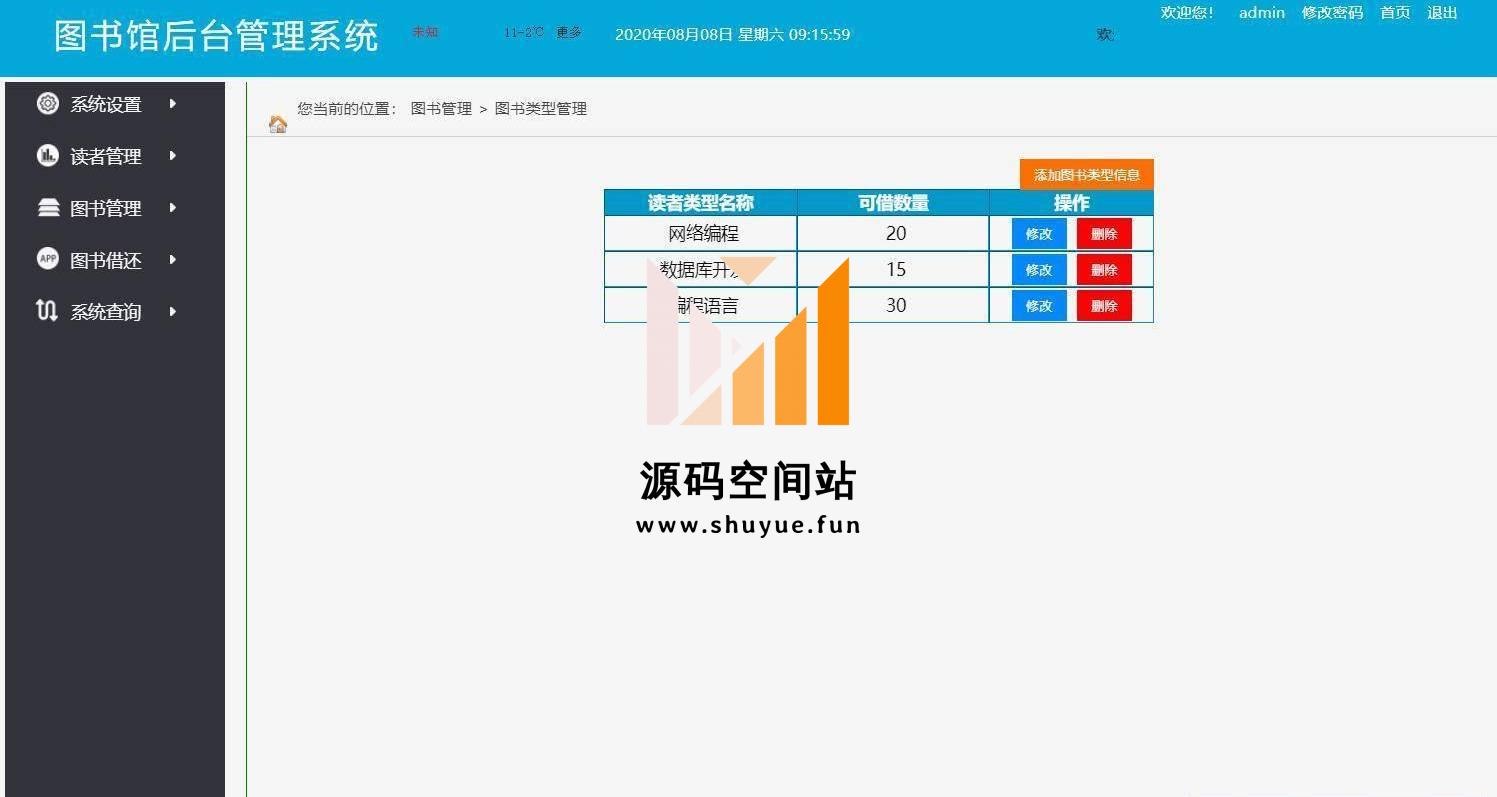Screen dimensions: 1497x797
Task: Click the 读者管理 chart icon
Action: coord(48,155)
